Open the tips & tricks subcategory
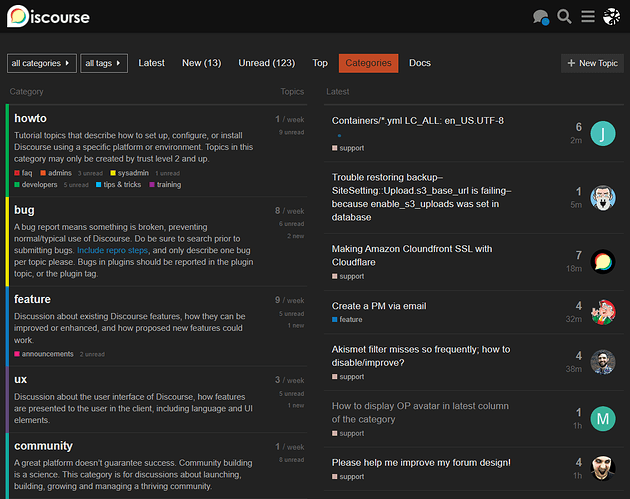This screenshot has height=499, width=630. (119, 185)
